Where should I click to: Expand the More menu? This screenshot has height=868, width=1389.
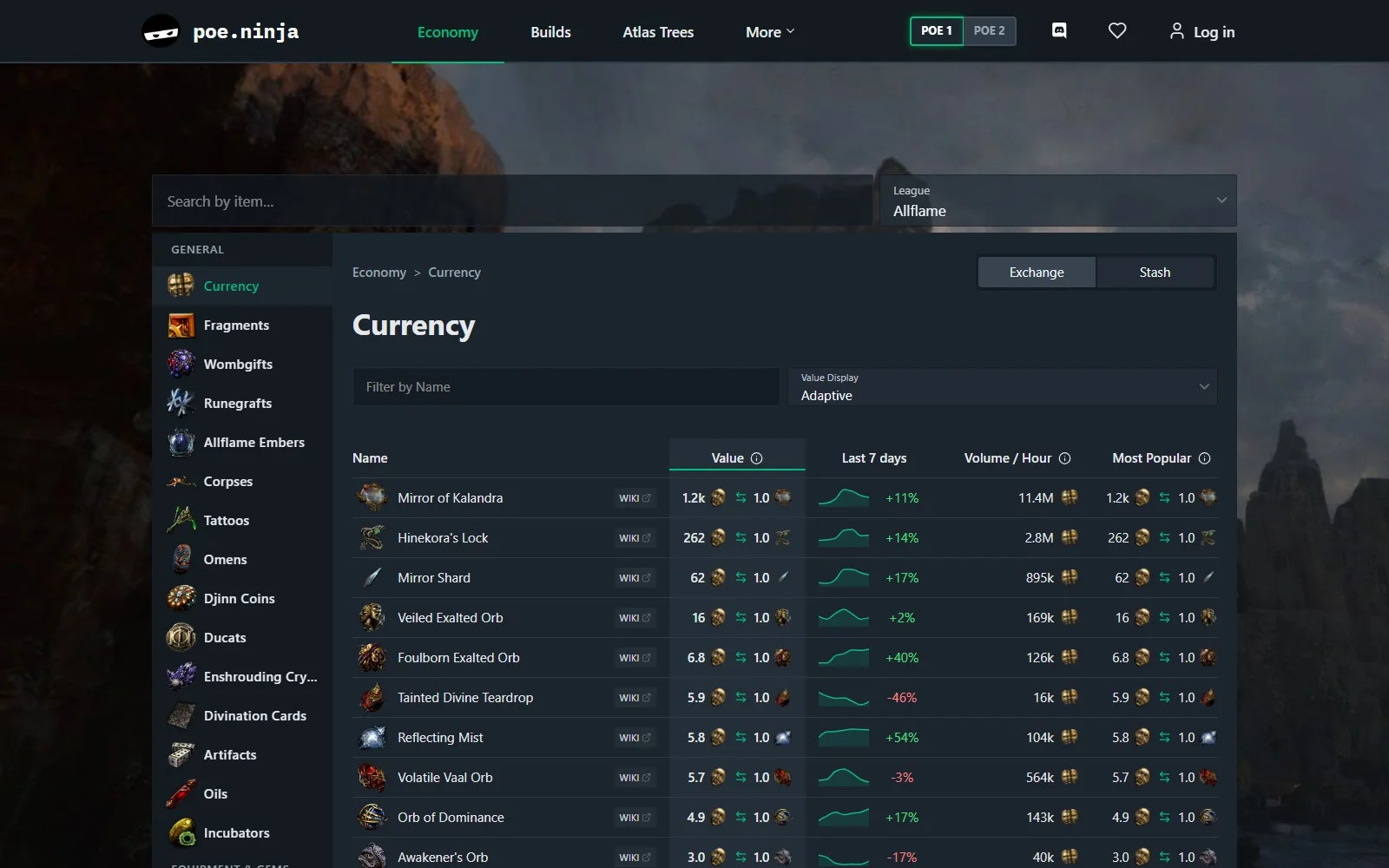click(x=770, y=32)
